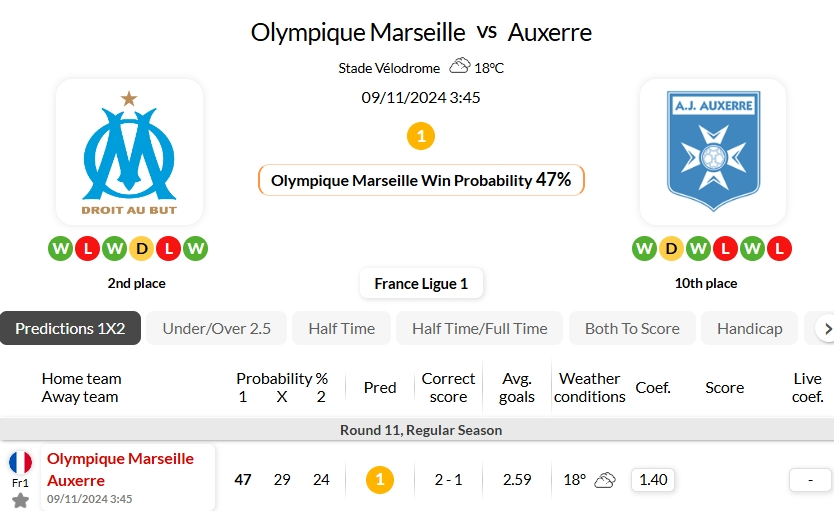Viewport: 834px width, 511px height.
Task: Expand more tabs with right chevron arrow
Action: 824,329
